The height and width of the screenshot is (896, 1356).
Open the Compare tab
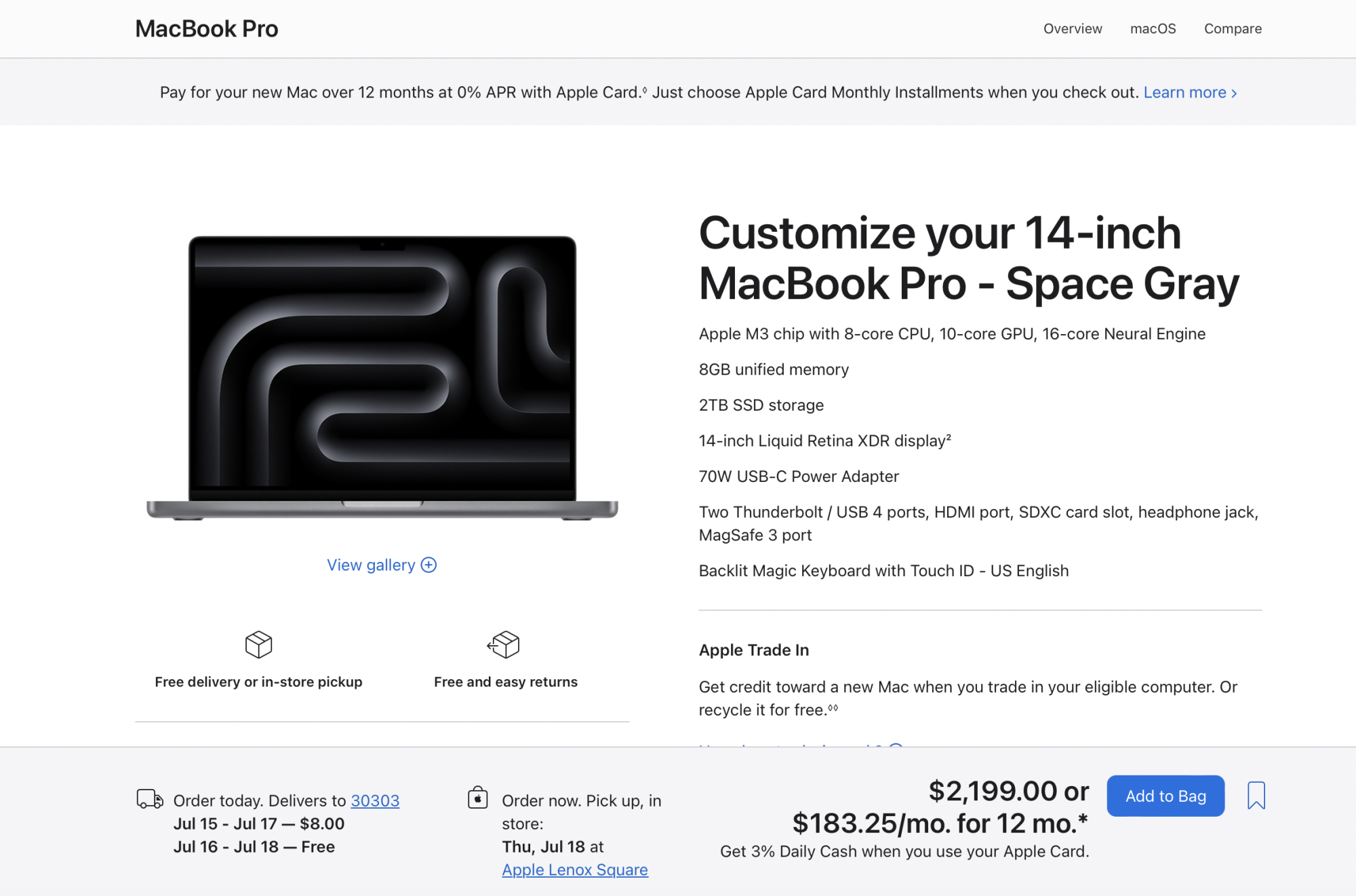(x=1233, y=28)
